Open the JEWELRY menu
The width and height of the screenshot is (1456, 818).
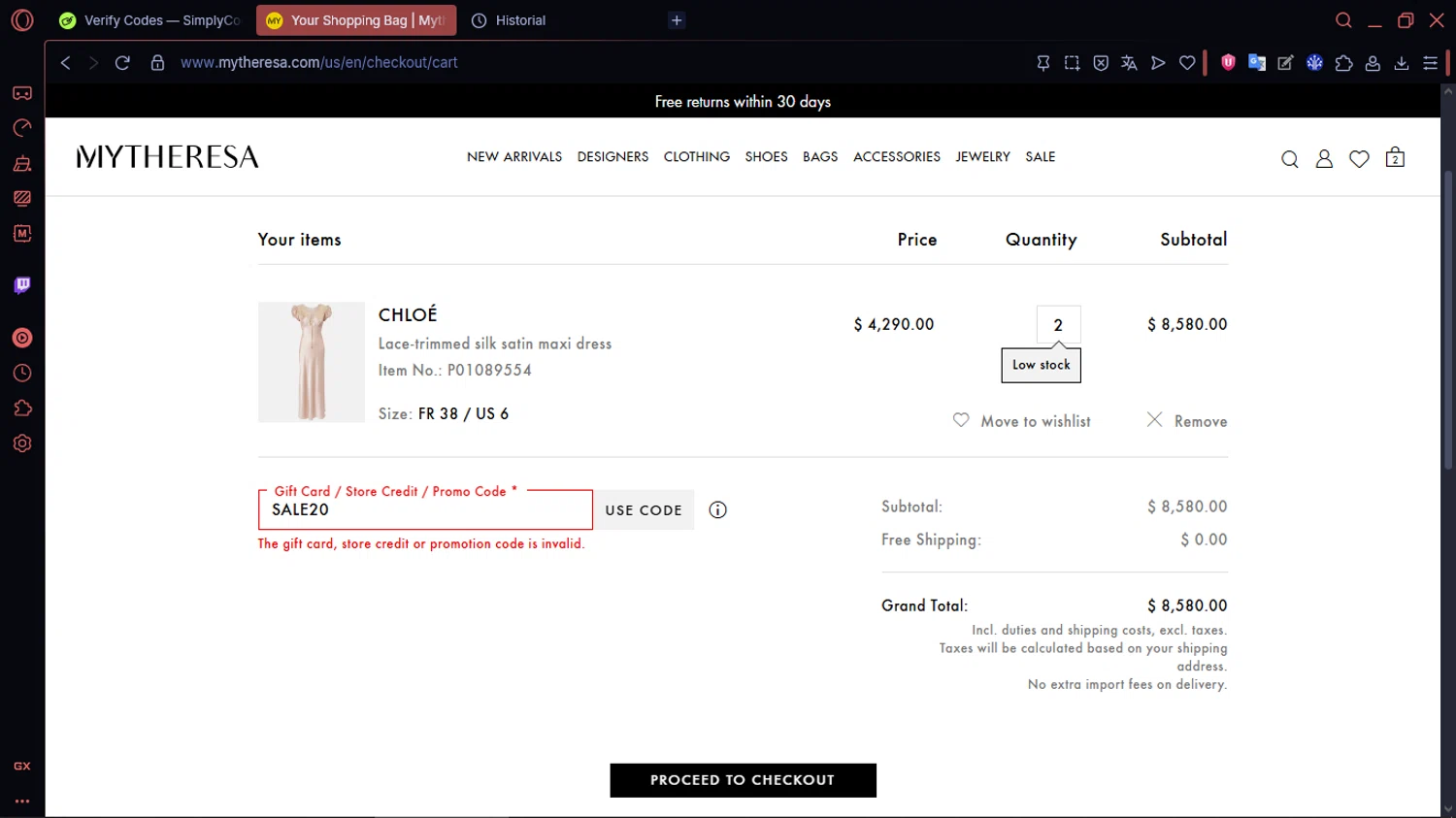pyautogui.click(x=982, y=157)
